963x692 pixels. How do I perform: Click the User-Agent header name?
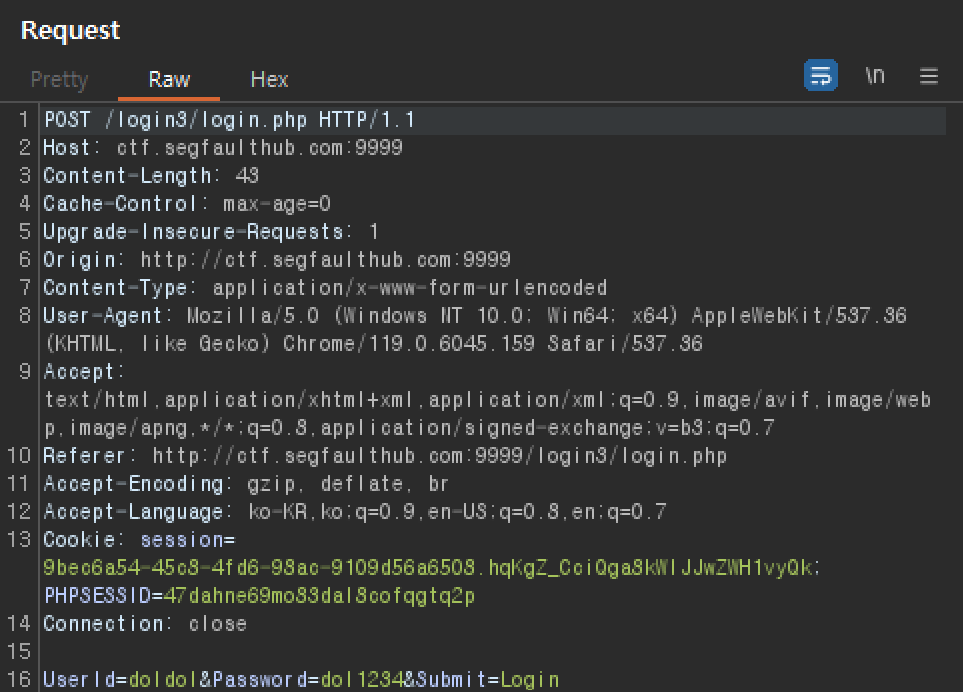[102, 316]
